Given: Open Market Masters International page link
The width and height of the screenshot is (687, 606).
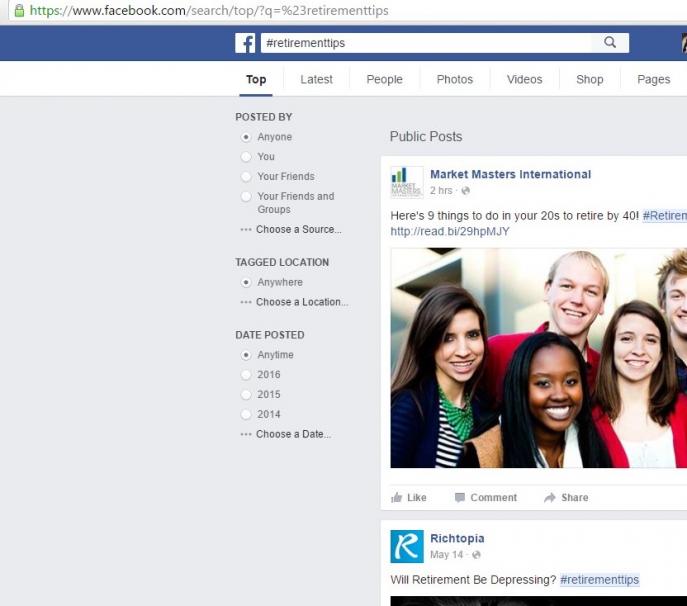Looking at the screenshot, I should 510,174.
